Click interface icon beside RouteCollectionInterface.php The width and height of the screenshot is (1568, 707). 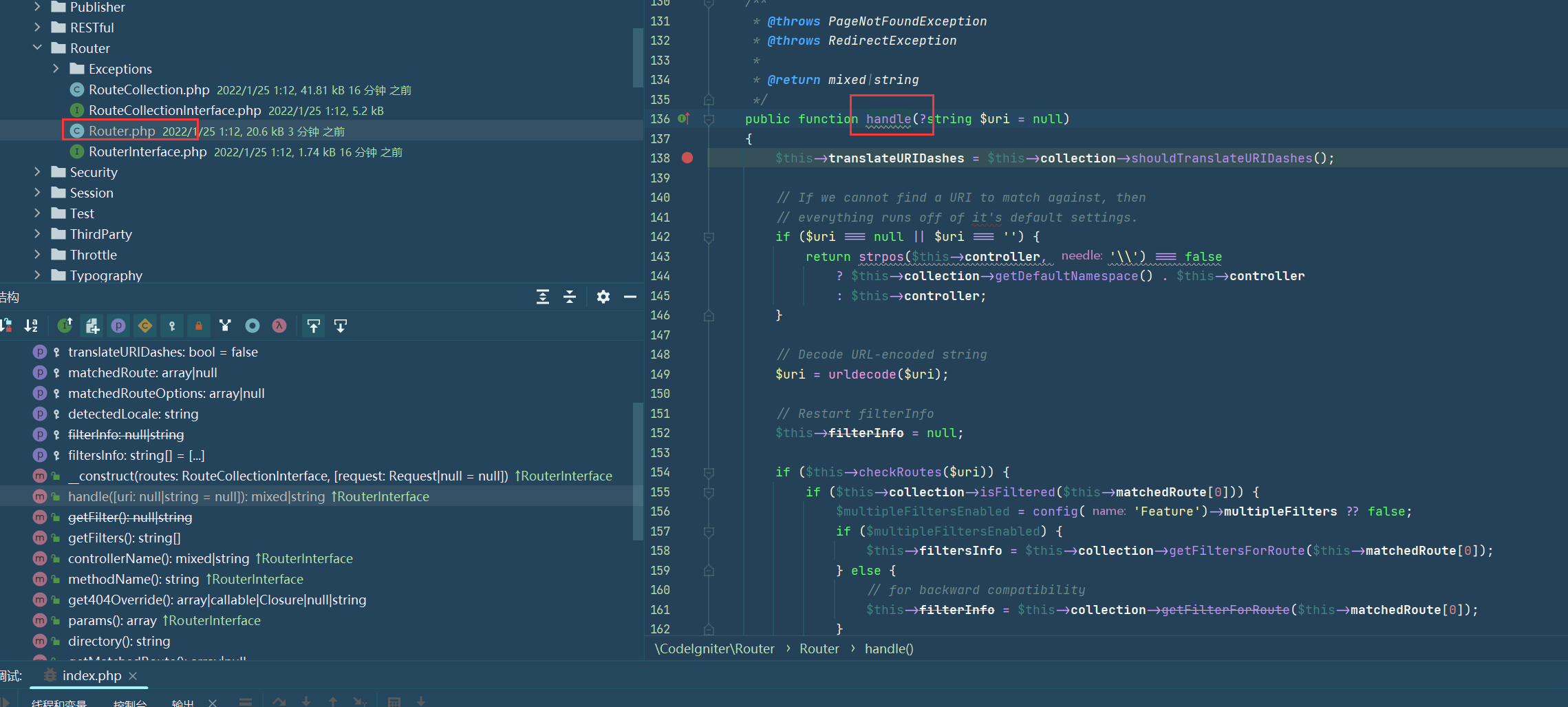click(x=77, y=110)
